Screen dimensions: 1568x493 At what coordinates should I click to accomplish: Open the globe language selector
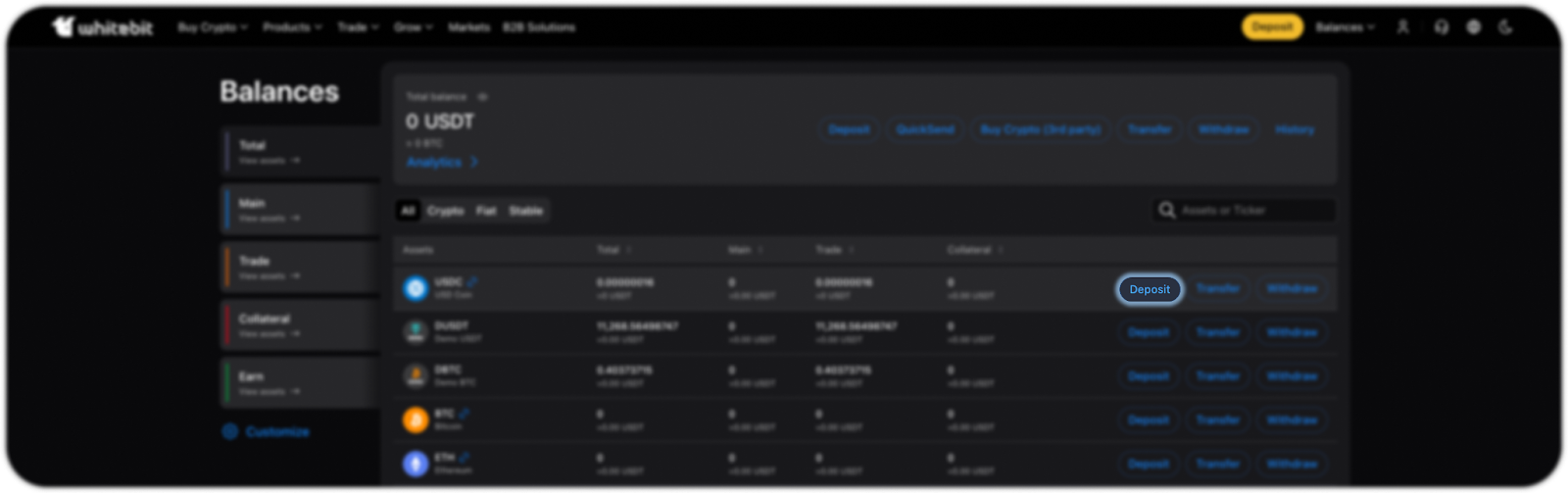point(1473,27)
